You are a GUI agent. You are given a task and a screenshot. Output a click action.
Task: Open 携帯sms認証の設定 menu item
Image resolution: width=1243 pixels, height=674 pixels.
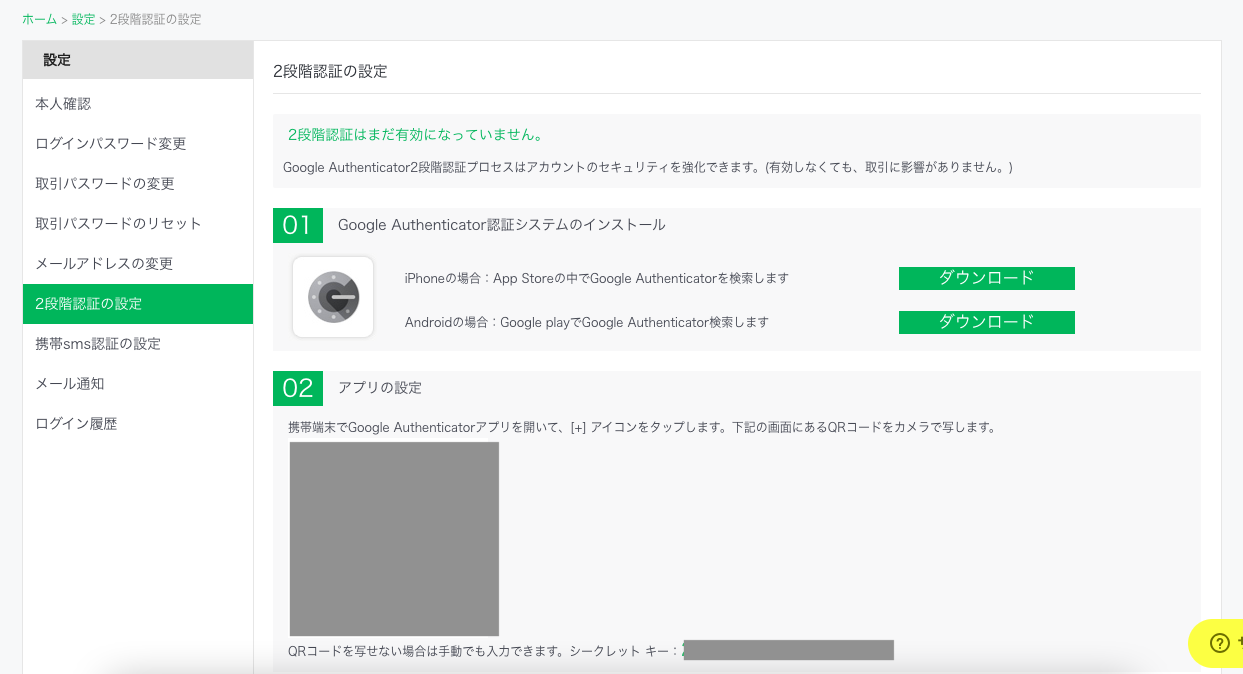point(138,344)
